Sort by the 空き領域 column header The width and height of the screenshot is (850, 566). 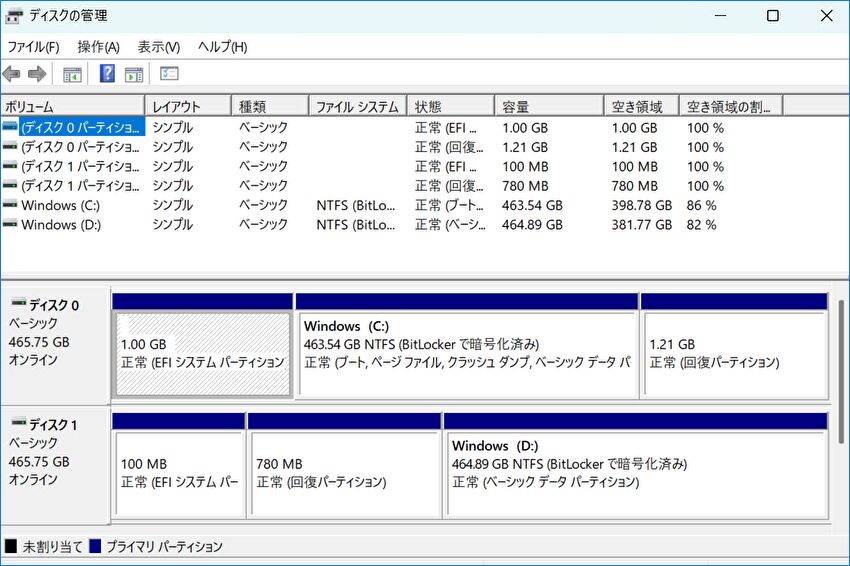point(641,106)
